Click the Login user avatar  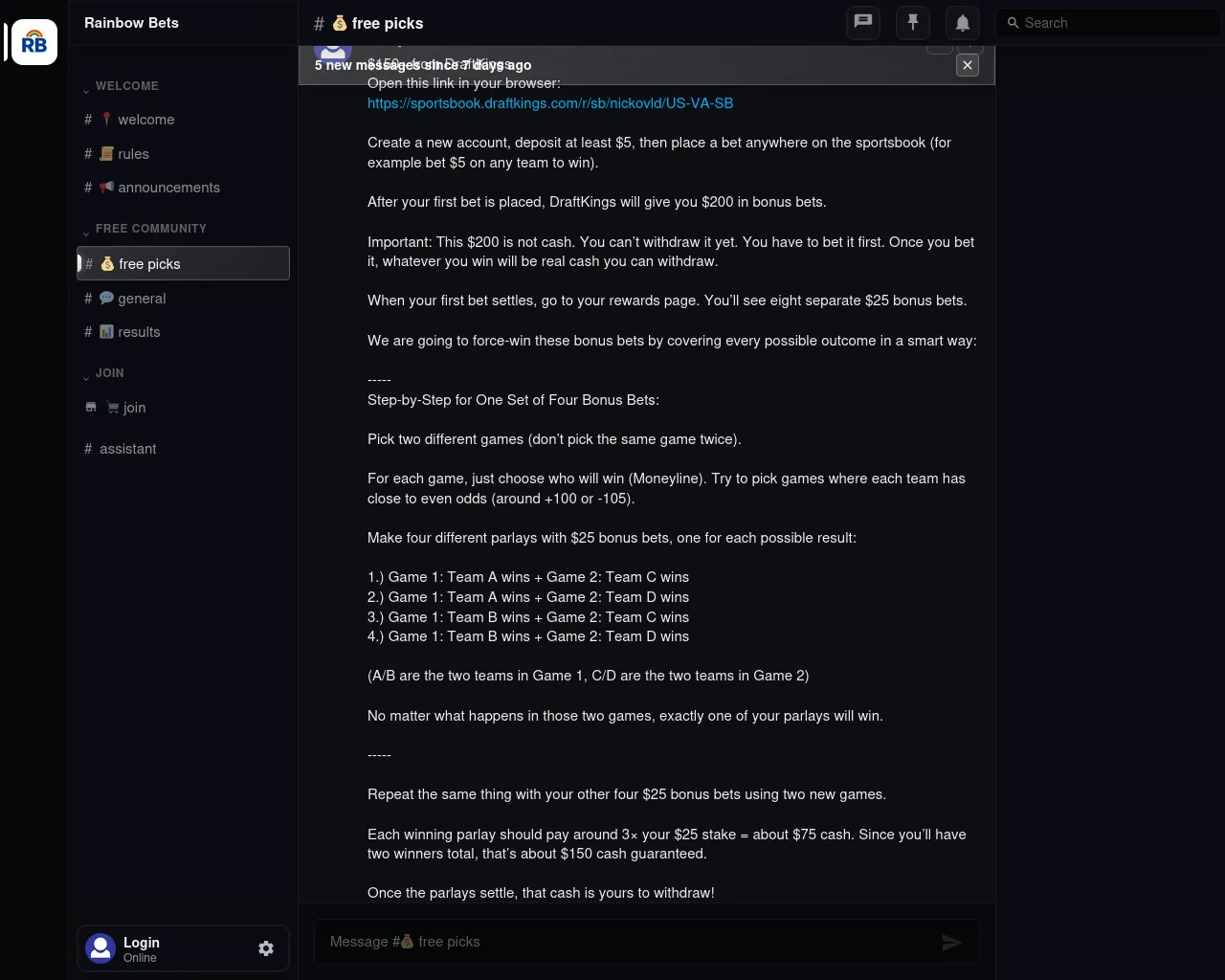click(x=100, y=948)
